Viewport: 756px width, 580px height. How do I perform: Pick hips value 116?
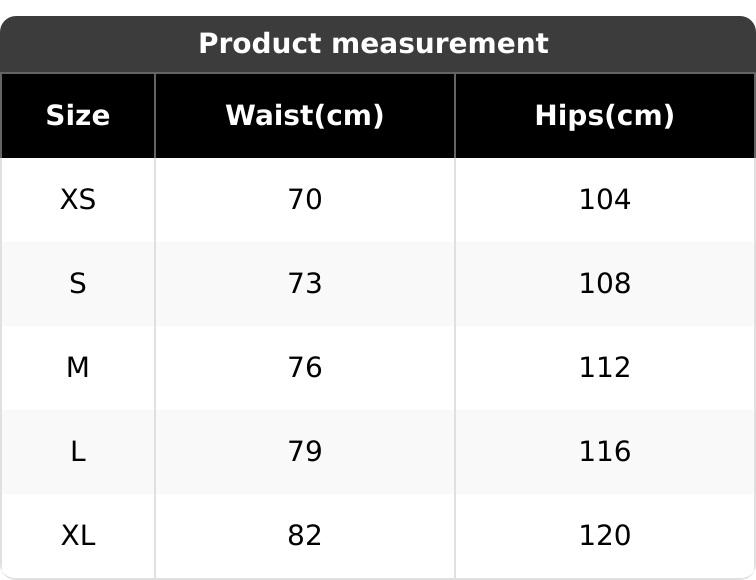[605, 452]
